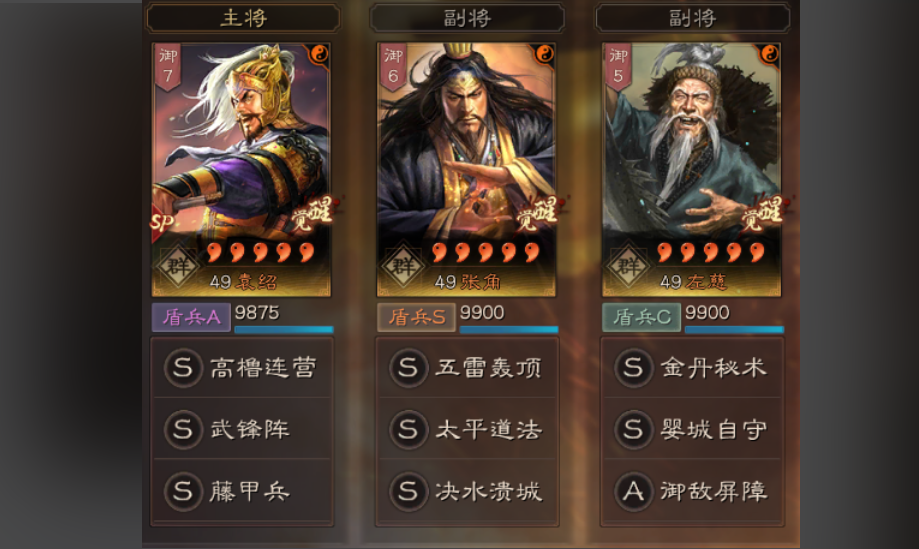Screen dimensions: 919x549
Task: Open the 盾兵A troop type label
Action: (191, 317)
